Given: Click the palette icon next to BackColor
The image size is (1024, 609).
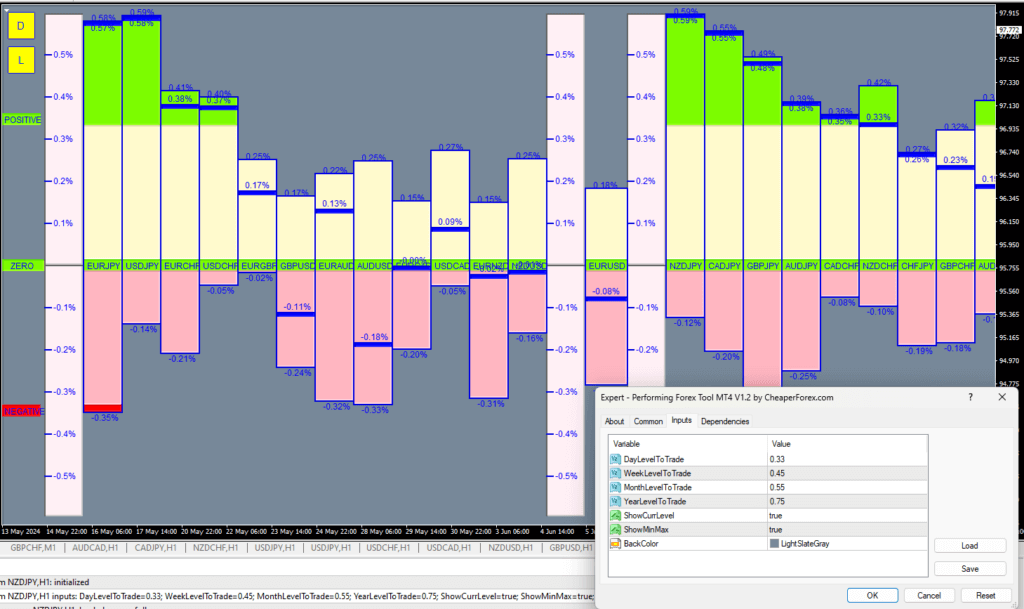Looking at the screenshot, I should pyautogui.click(x=617, y=543).
